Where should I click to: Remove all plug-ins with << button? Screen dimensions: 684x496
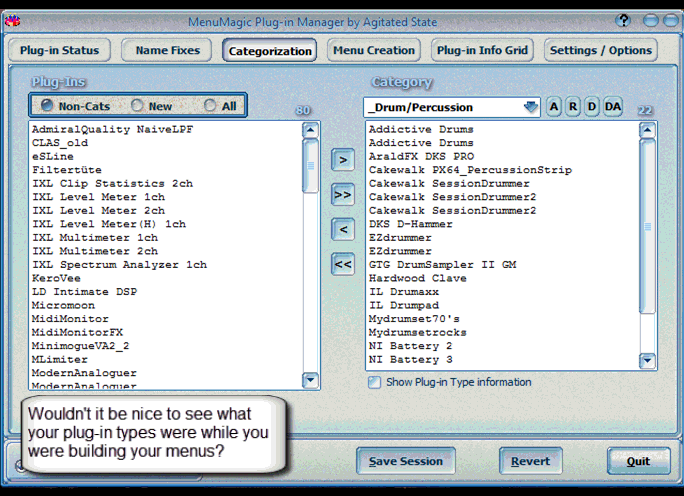point(343,264)
